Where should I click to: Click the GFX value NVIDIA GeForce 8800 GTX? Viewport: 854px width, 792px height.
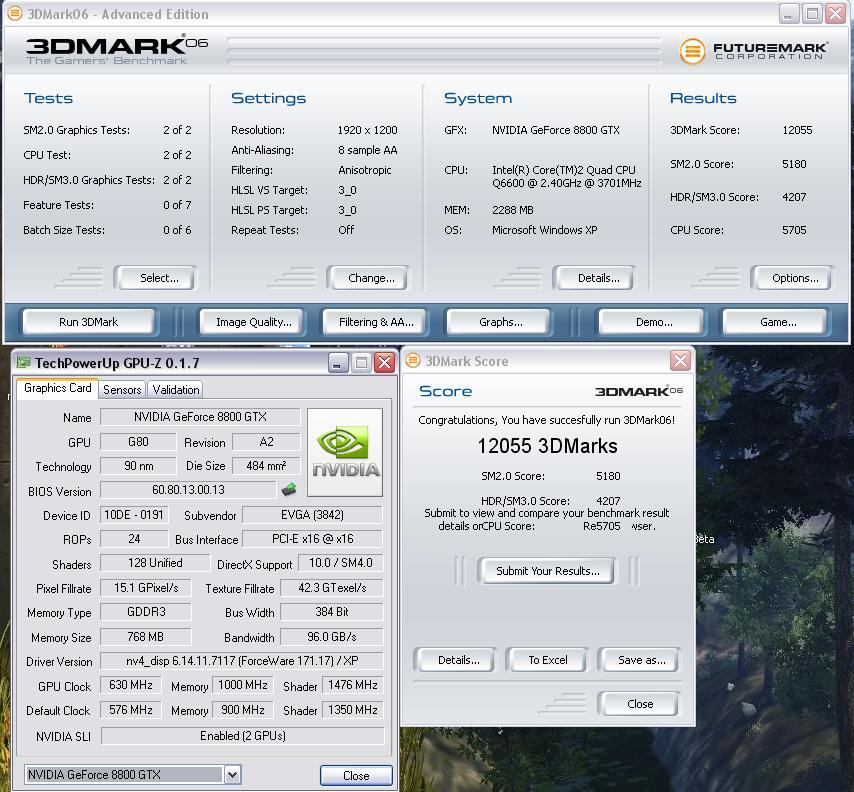(x=556, y=130)
